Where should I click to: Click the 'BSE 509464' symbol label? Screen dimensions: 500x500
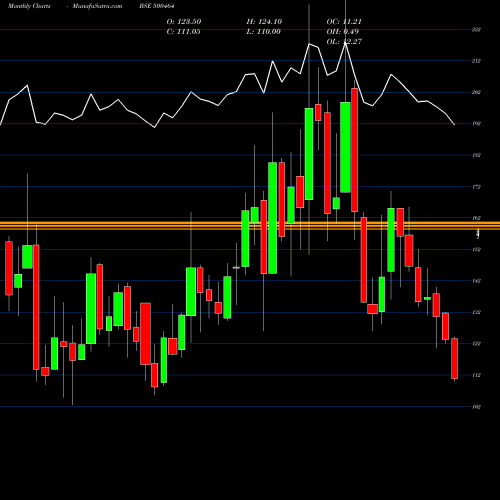(x=157, y=6)
